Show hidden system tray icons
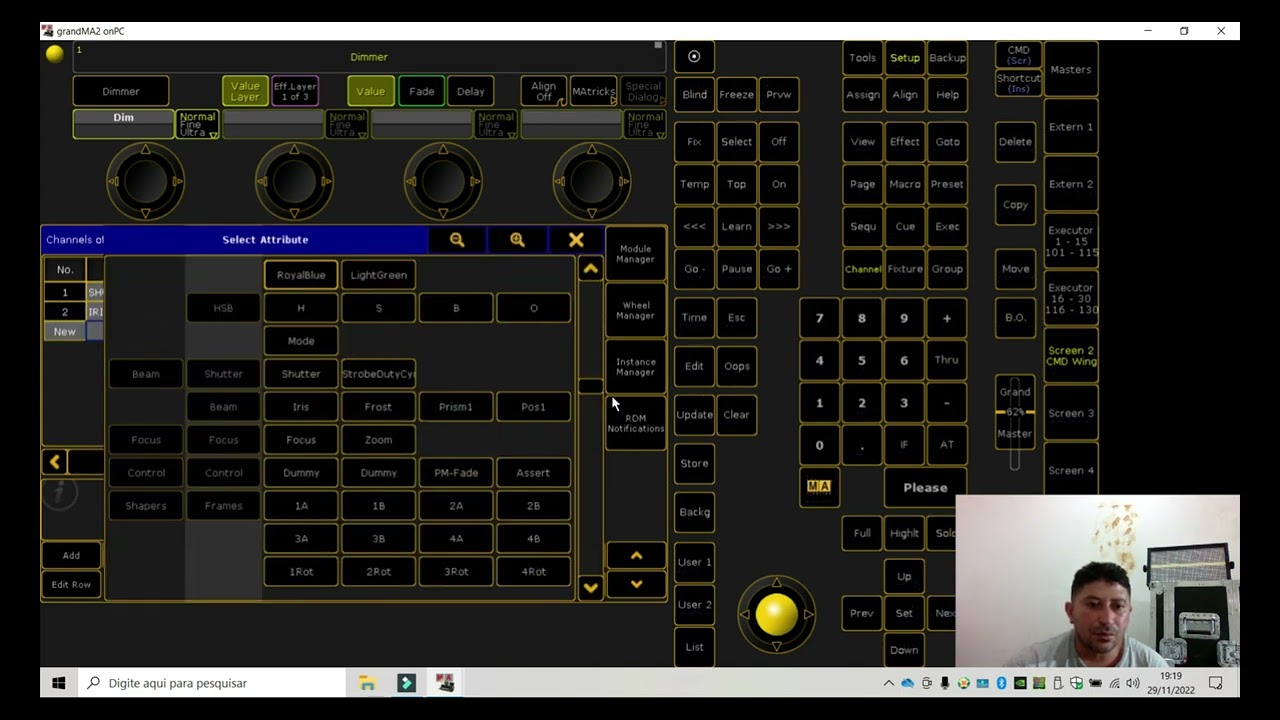 [888, 683]
